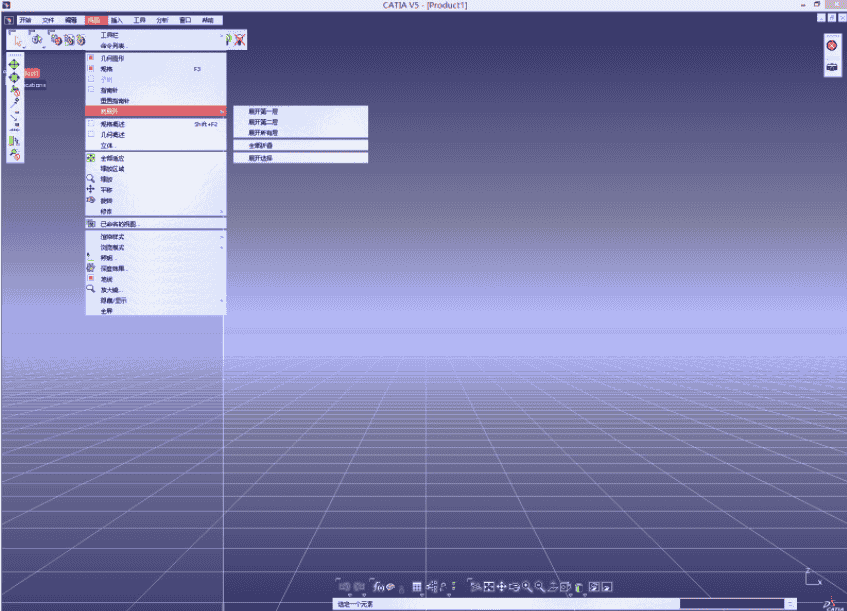This screenshot has width=847, height=611.
Task: Click the red circular icon in right toolbar
Action: coord(831,45)
